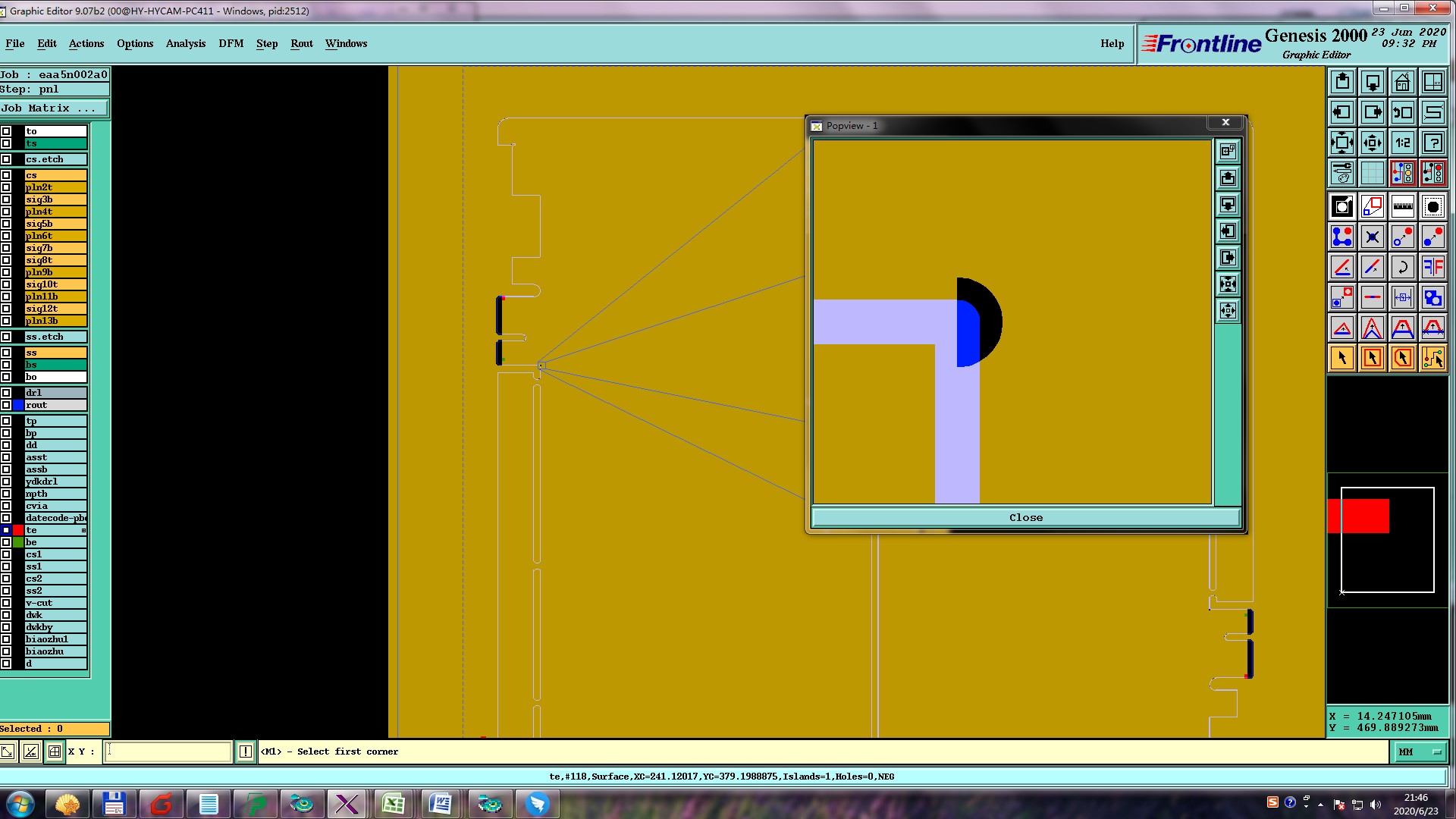
Task: Open the Help menu button
Action: pos(1112,43)
